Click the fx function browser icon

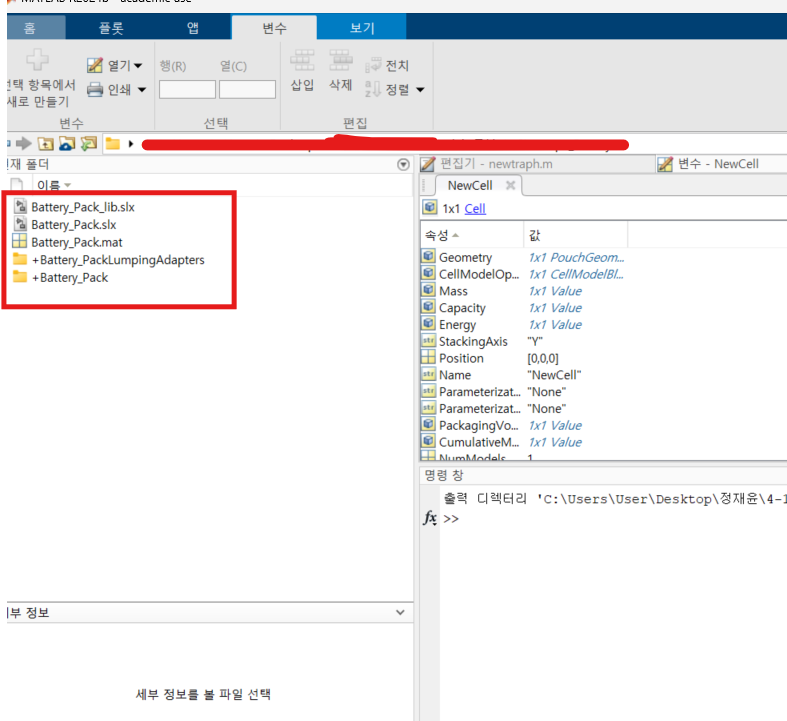click(430, 518)
